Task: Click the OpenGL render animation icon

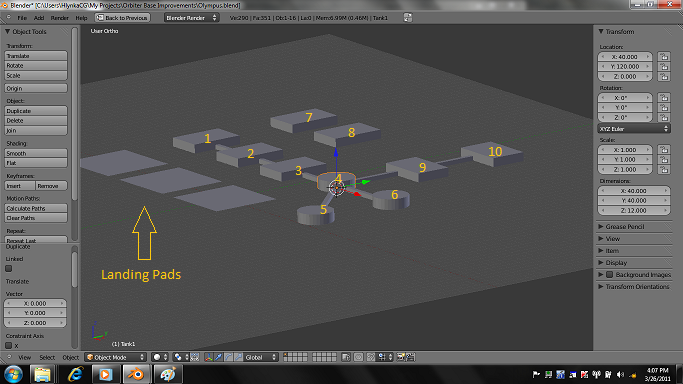Action: tap(410, 357)
